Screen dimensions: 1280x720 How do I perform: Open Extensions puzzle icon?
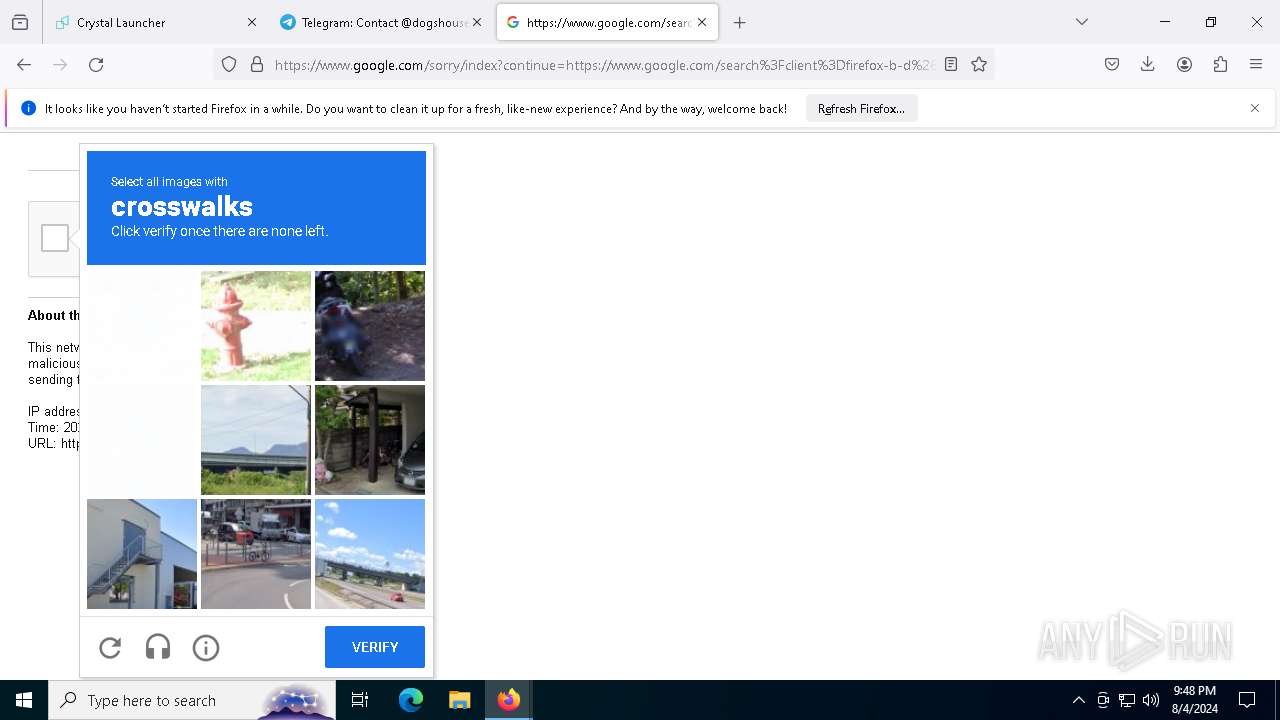click(x=1220, y=65)
